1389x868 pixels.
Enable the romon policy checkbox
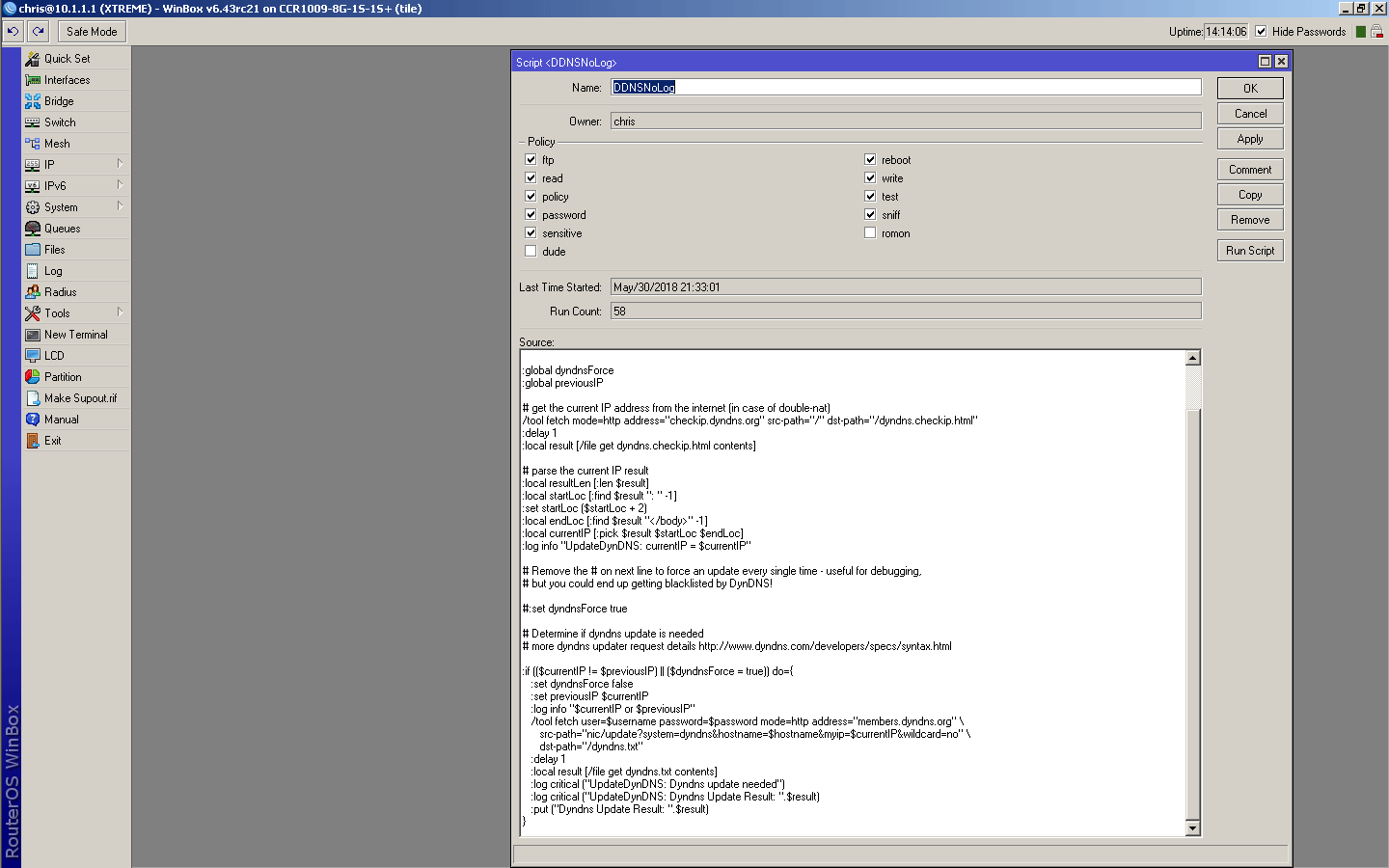(x=870, y=232)
